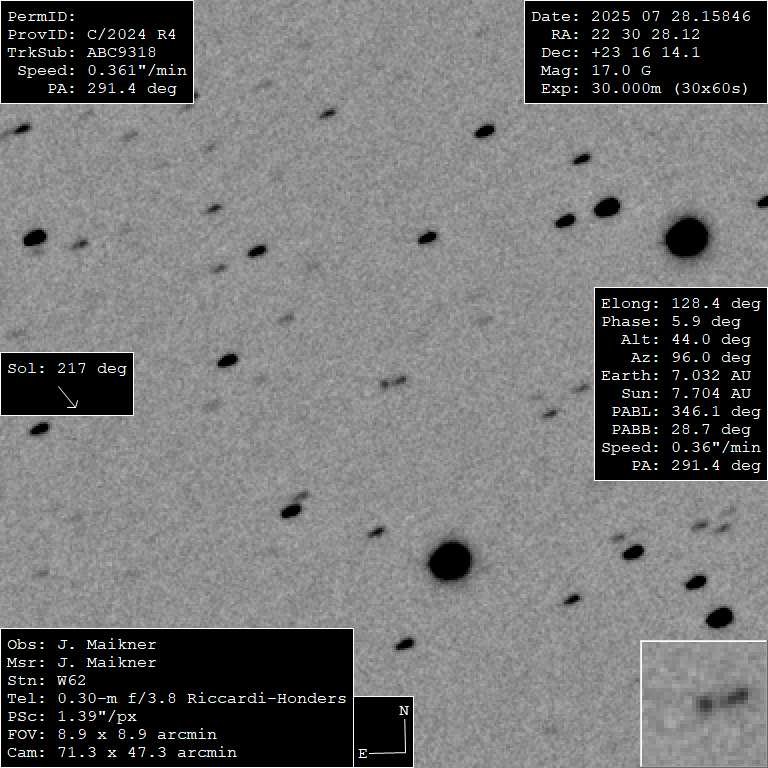Screen dimensions: 768x768
Task: Click the N label on the compass
Action: click(x=404, y=711)
